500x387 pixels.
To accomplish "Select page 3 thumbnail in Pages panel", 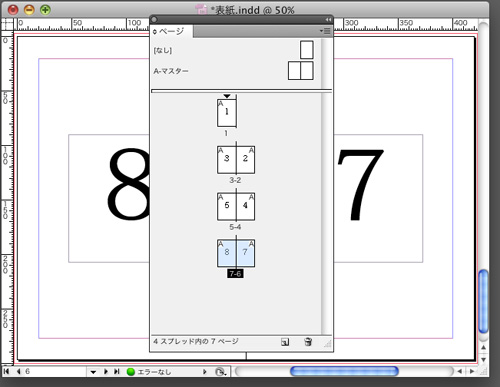I will coord(227,160).
